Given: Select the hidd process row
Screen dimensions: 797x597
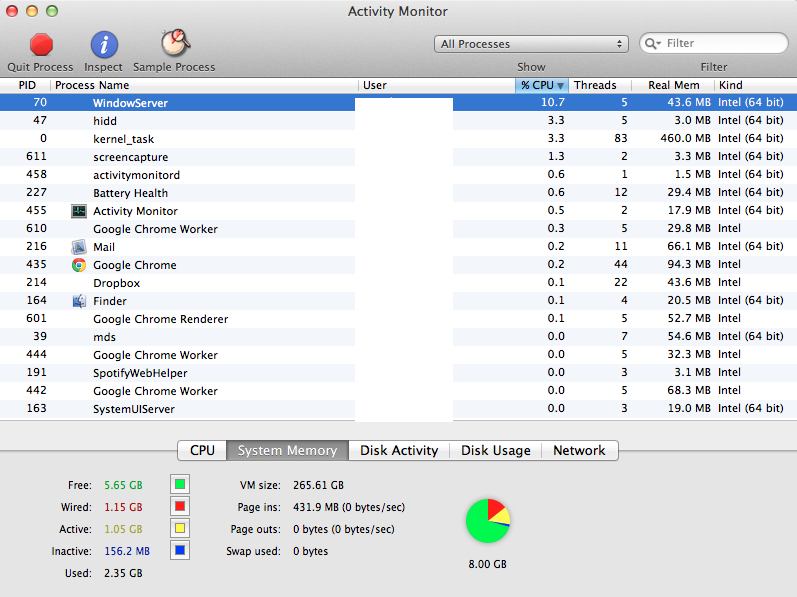Looking at the screenshot, I should pyautogui.click(x=398, y=121).
